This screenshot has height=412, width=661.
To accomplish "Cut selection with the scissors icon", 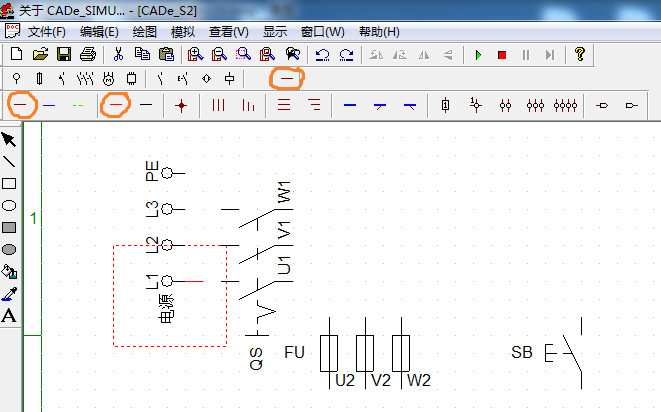I will coord(118,54).
